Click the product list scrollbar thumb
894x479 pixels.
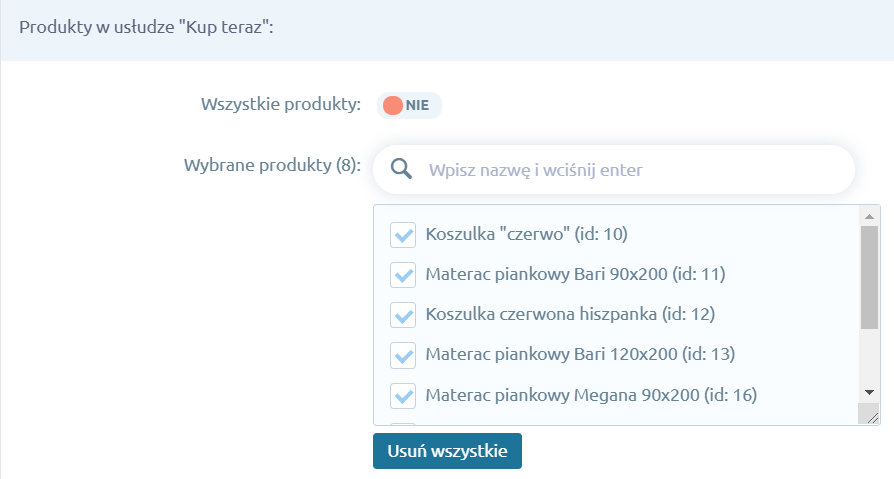click(x=869, y=275)
